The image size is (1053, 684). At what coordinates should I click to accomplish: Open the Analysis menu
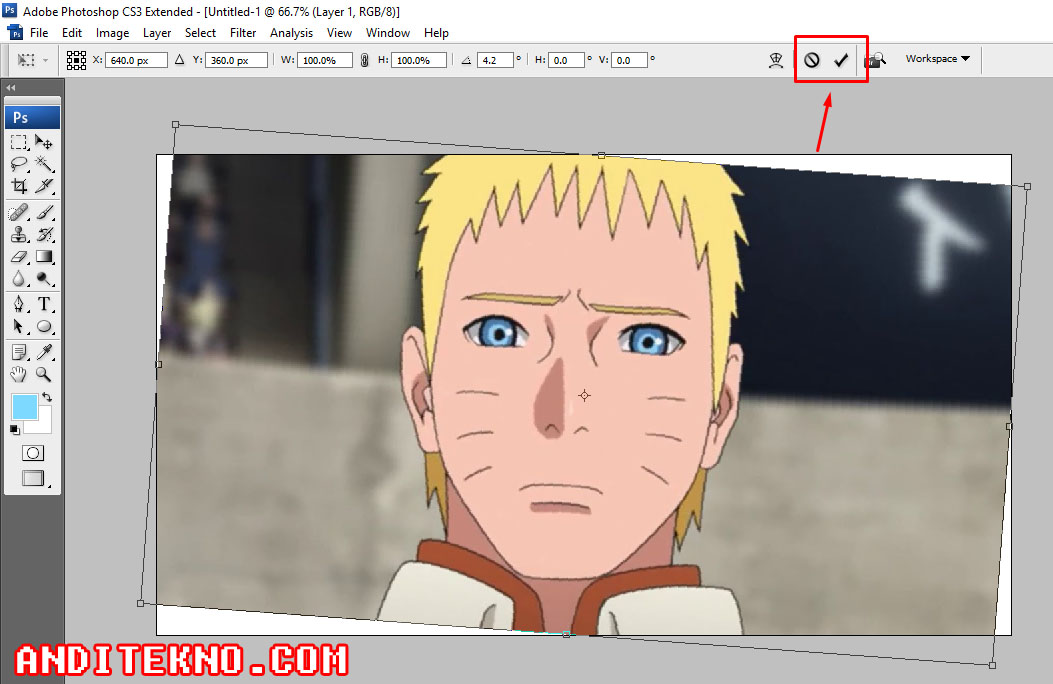(291, 33)
